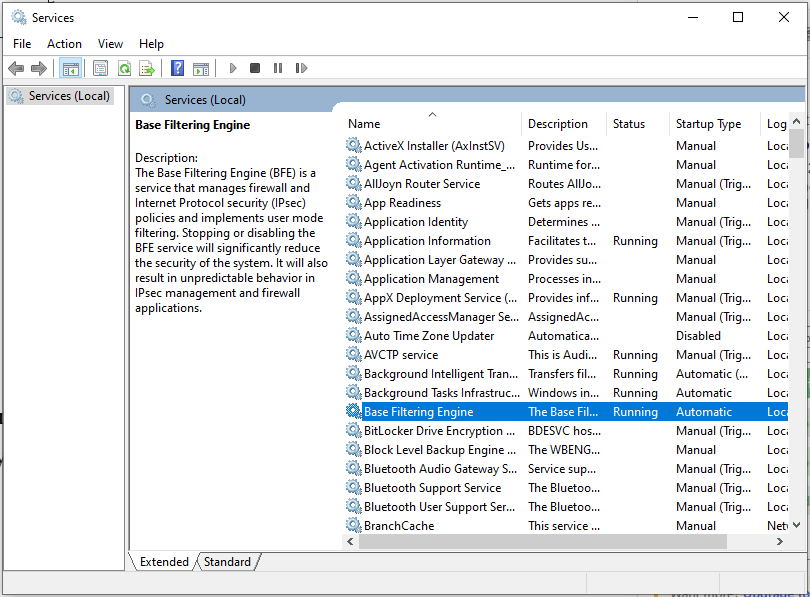810x597 pixels.
Task: Refresh the services list via toolbar icon
Action: 124,68
